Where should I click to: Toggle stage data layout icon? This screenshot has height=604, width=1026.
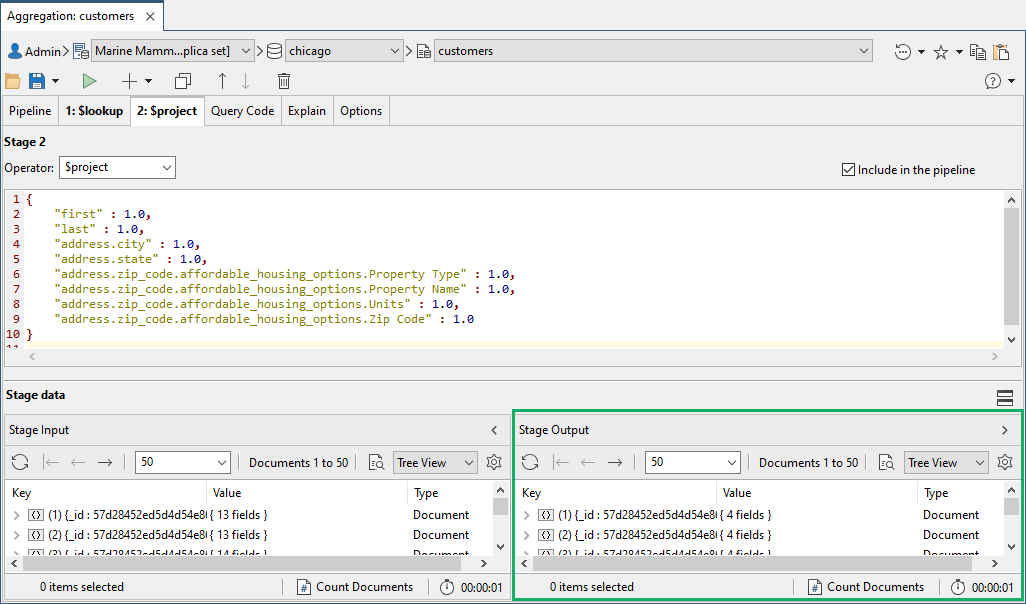click(1005, 398)
